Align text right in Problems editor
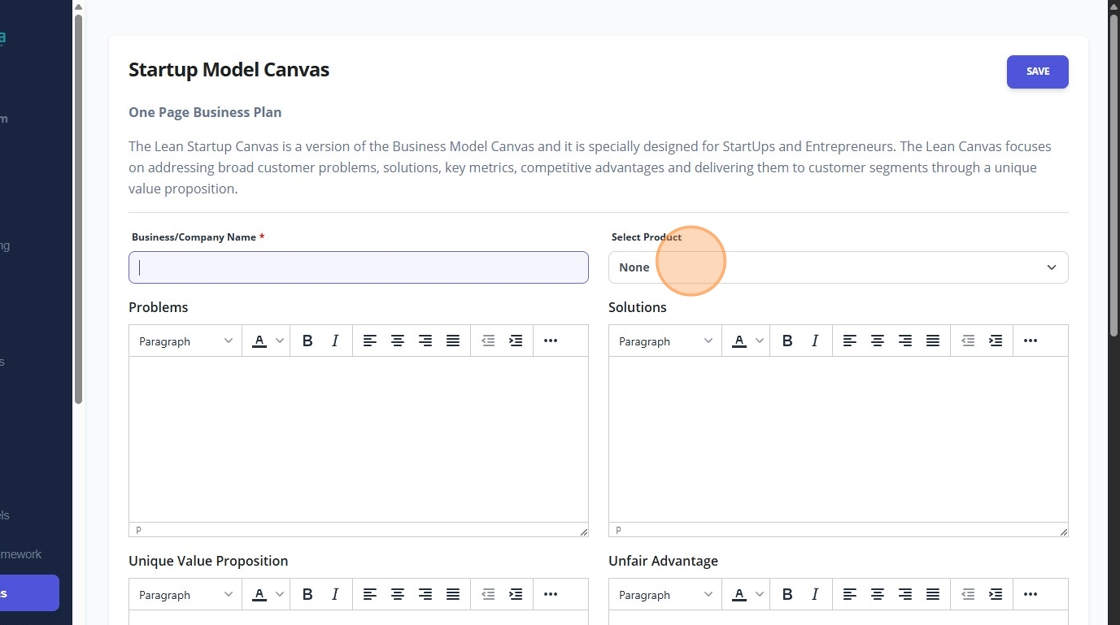The height and width of the screenshot is (625, 1120). 425,341
